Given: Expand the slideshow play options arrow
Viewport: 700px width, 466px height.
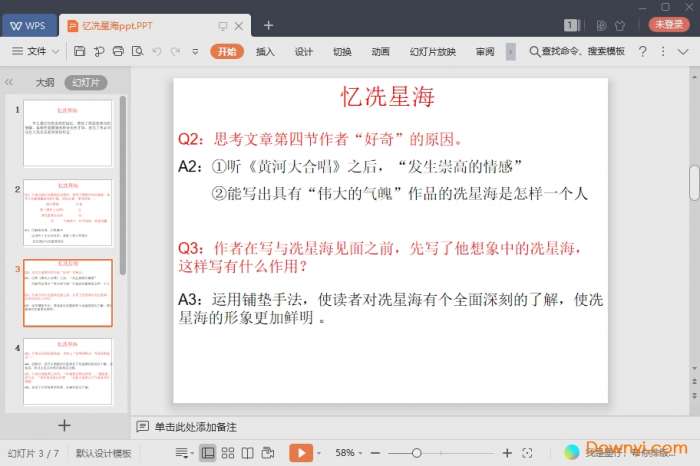Looking at the screenshot, I should click(x=319, y=453).
